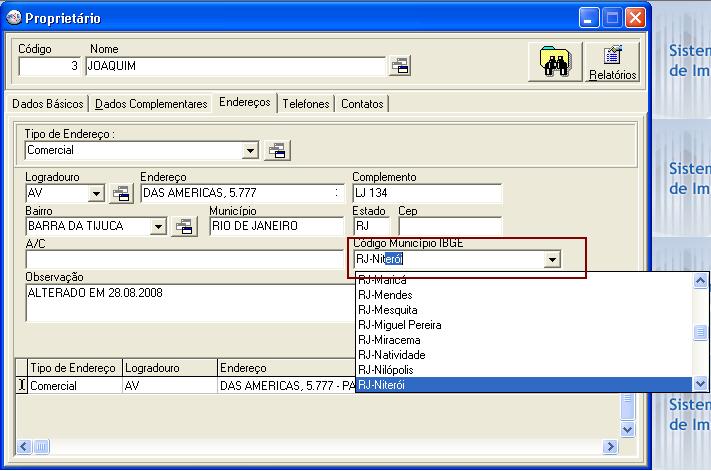Expand the Logradouro dropdown arrow
The width and height of the screenshot is (711, 471).
(x=97, y=193)
